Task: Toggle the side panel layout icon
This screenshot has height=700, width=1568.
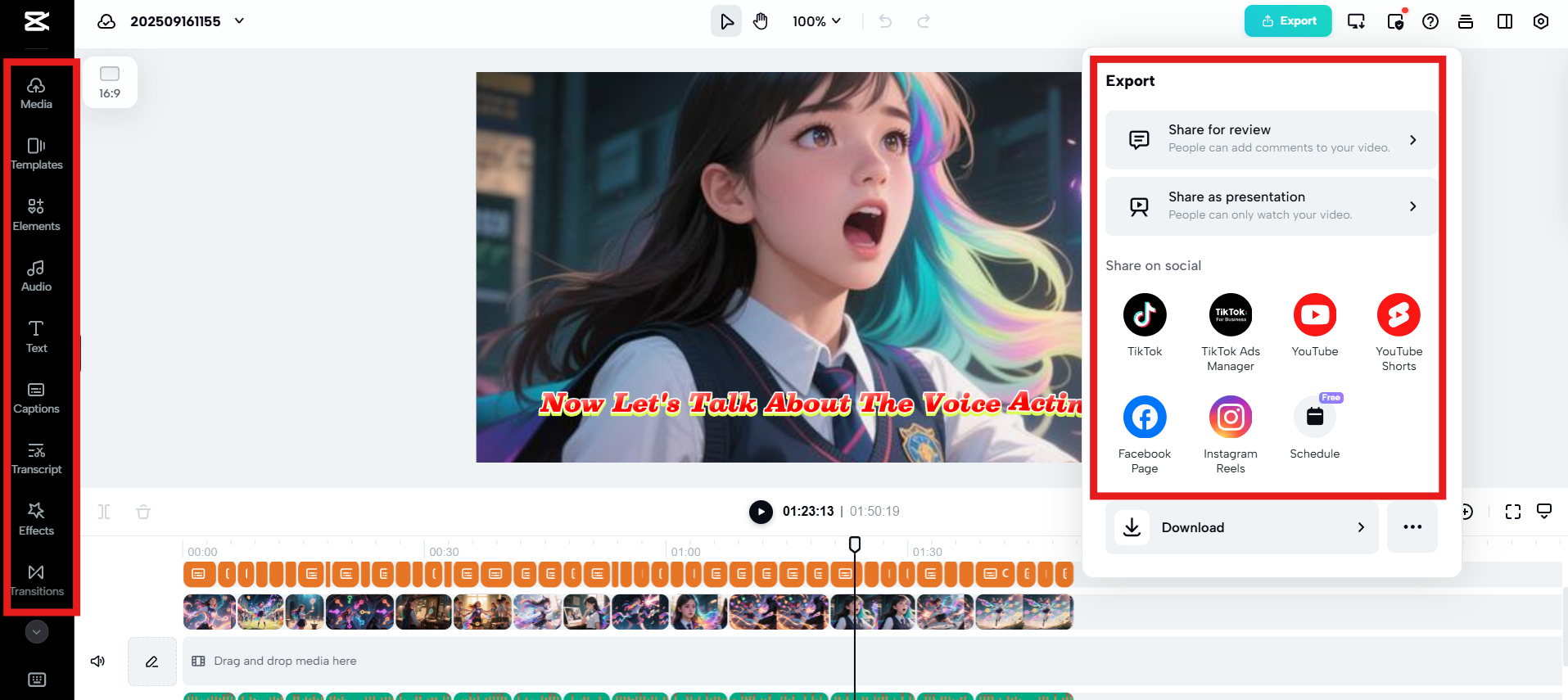Action: tap(1504, 21)
